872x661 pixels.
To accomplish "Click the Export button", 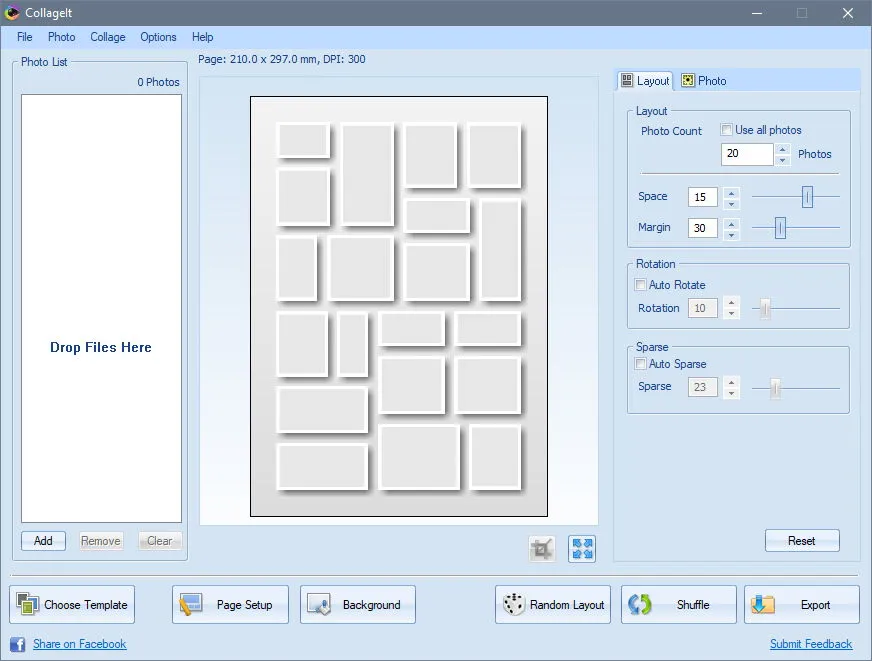I will point(801,604).
